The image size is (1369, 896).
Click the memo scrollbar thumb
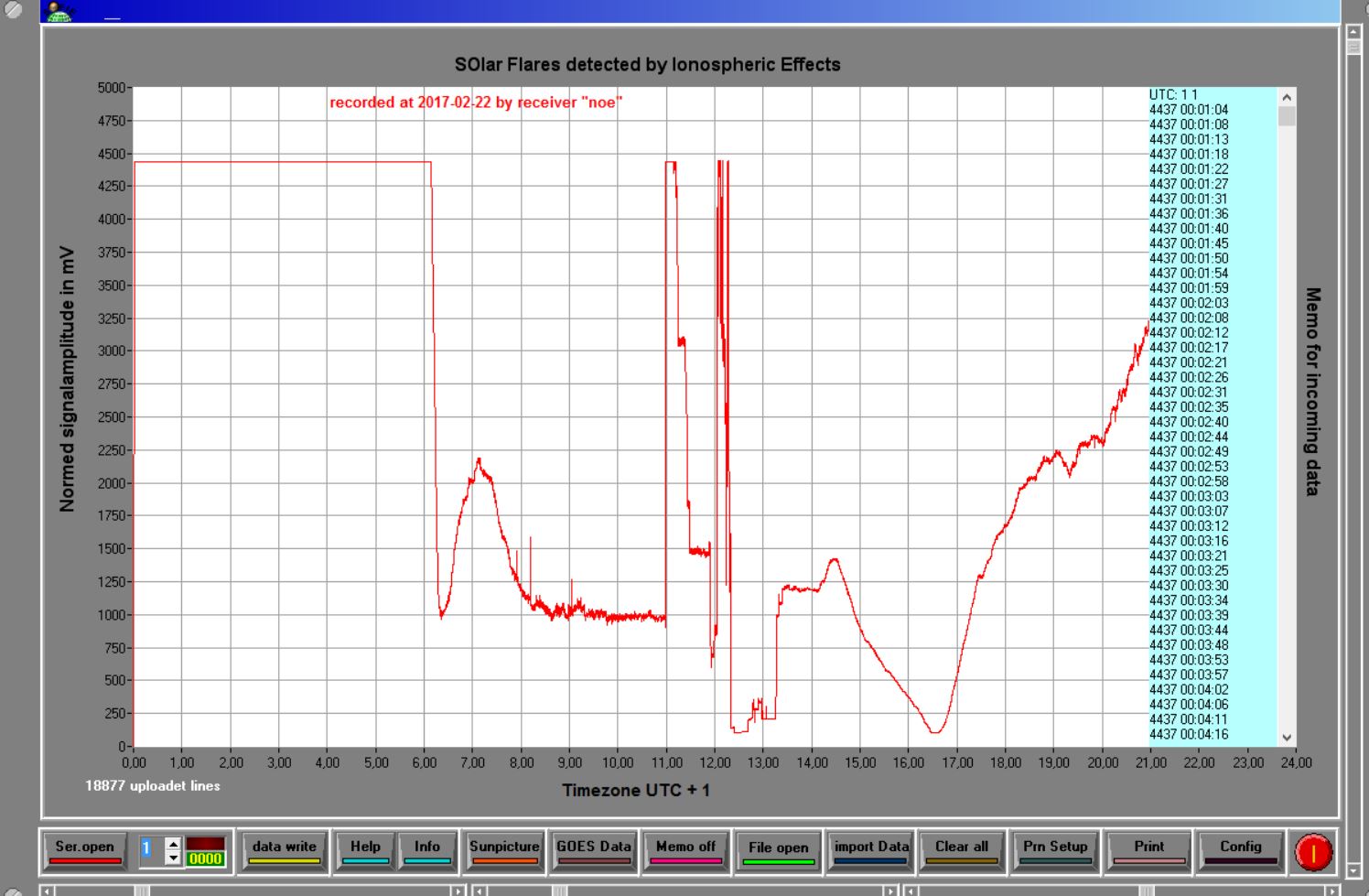[1287, 116]
